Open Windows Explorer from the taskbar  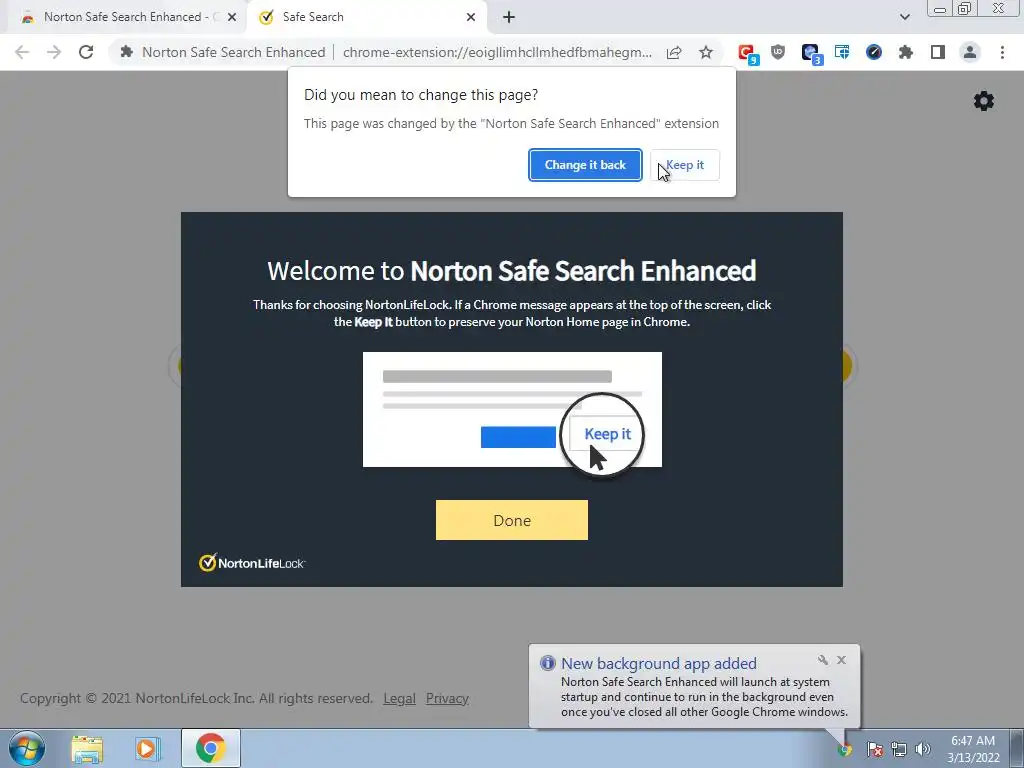pyautogui.click(x=87, y=748)
